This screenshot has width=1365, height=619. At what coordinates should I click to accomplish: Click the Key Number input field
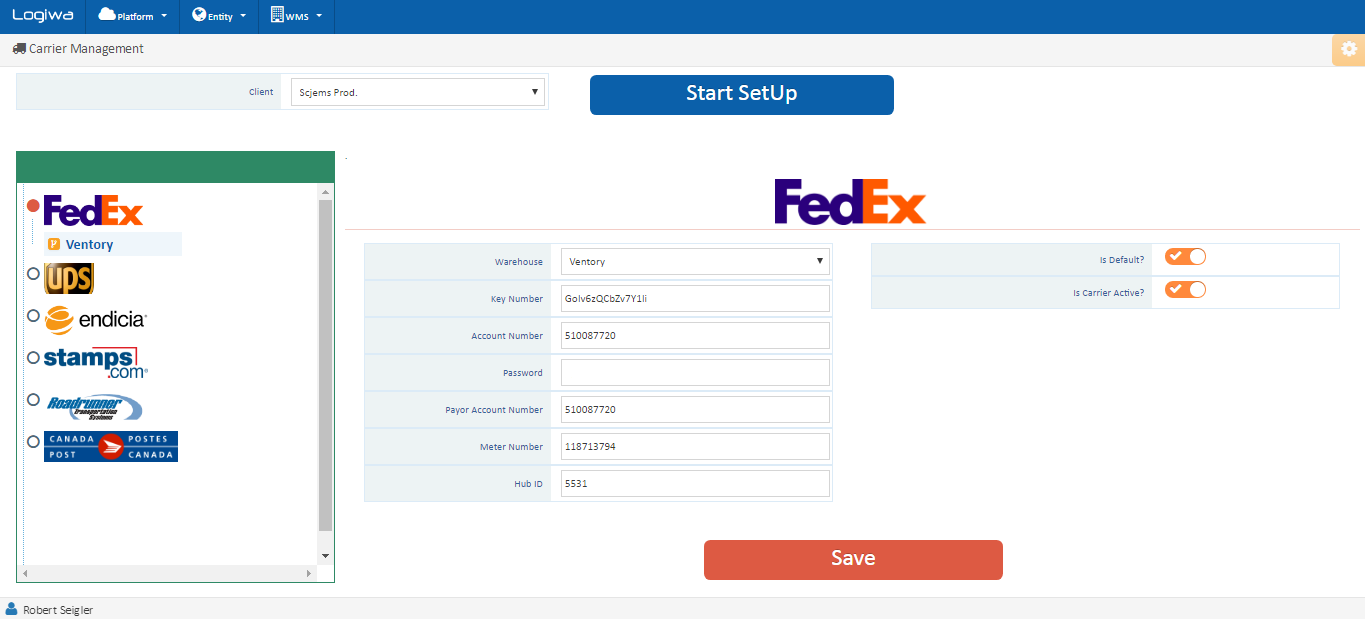695,299
